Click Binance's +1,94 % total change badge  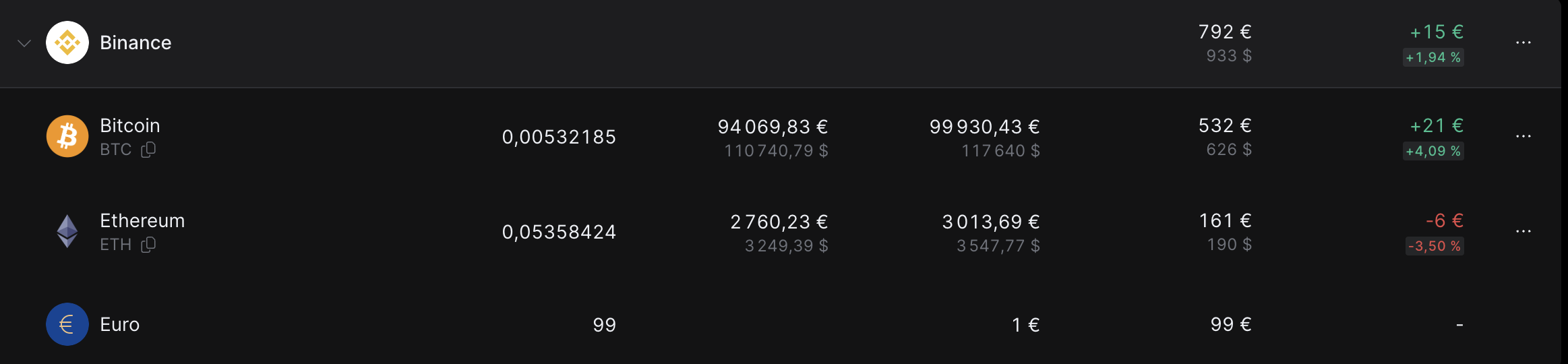coord(1433,57)
